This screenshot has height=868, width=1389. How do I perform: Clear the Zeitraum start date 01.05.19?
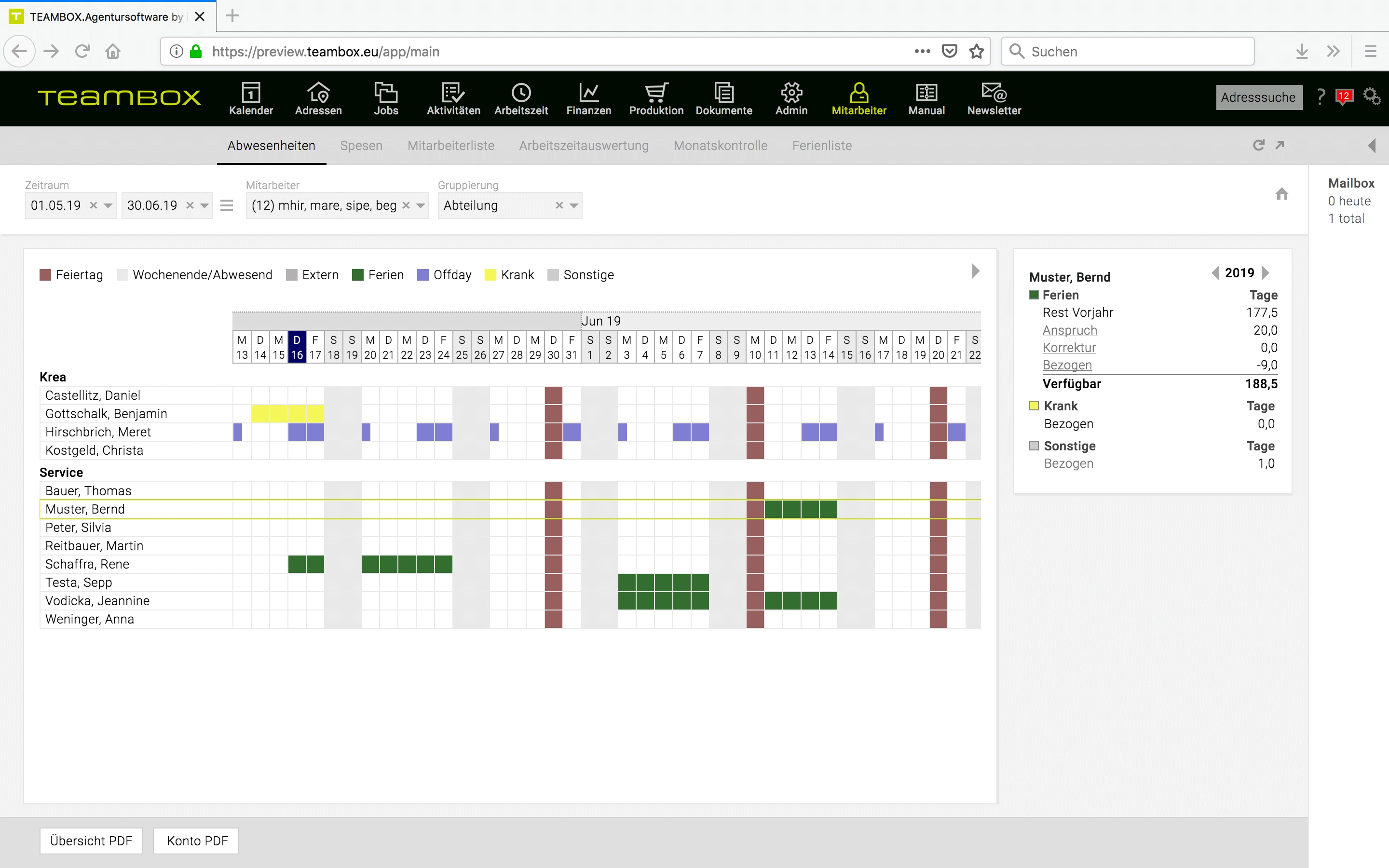tap(94, 205)
